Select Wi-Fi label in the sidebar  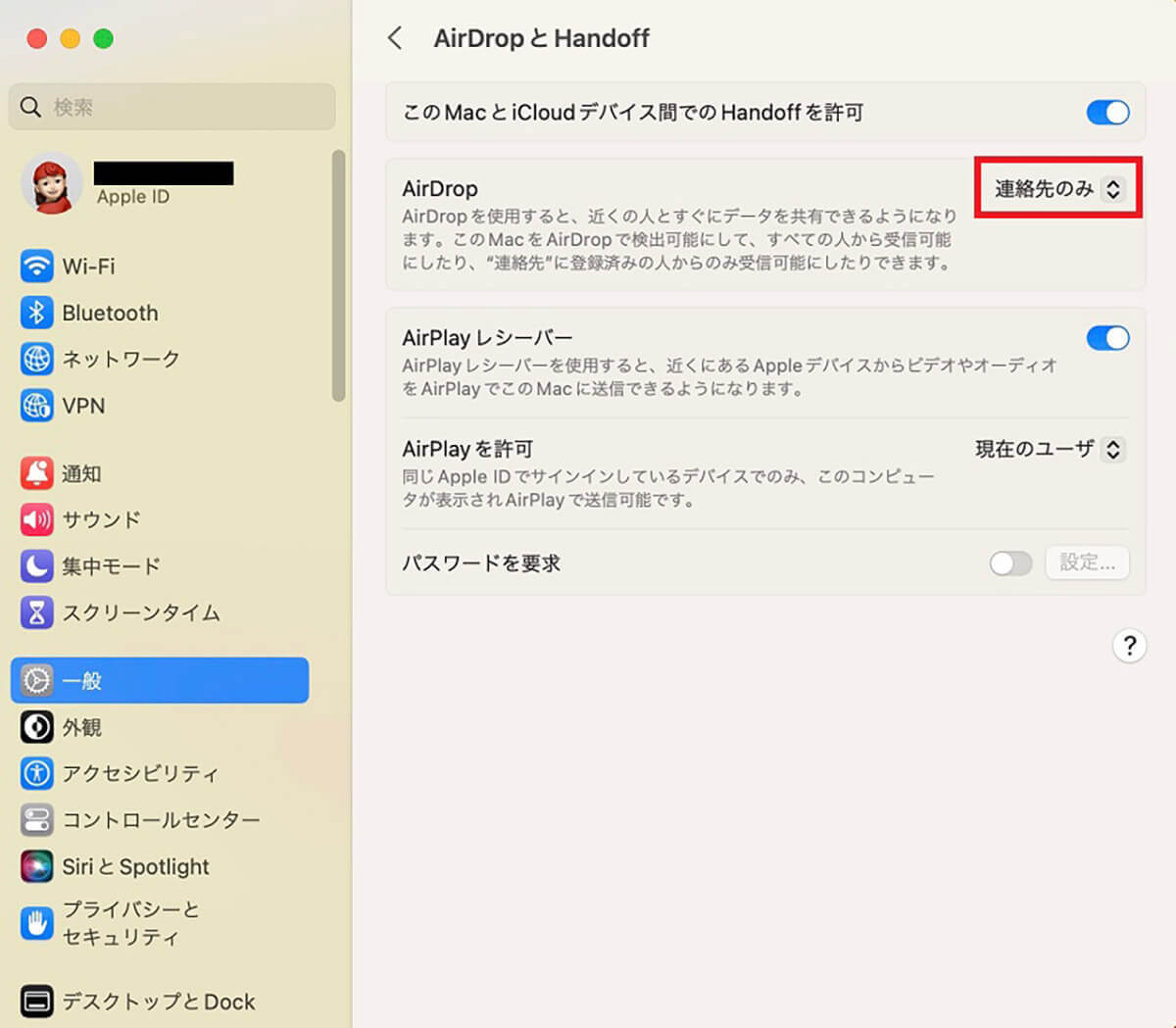tap(88, 266)
